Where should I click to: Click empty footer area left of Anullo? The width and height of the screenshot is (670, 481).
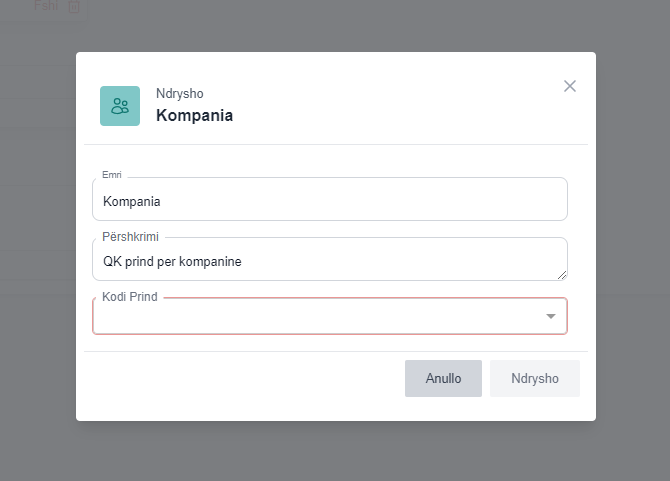[240, 379]
